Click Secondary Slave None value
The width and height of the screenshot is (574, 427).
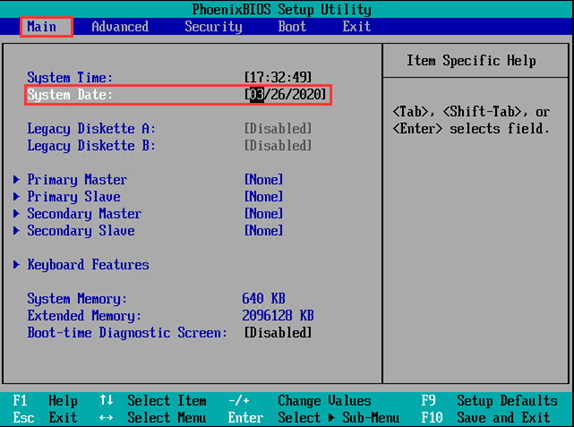click(x=264, y=230)
